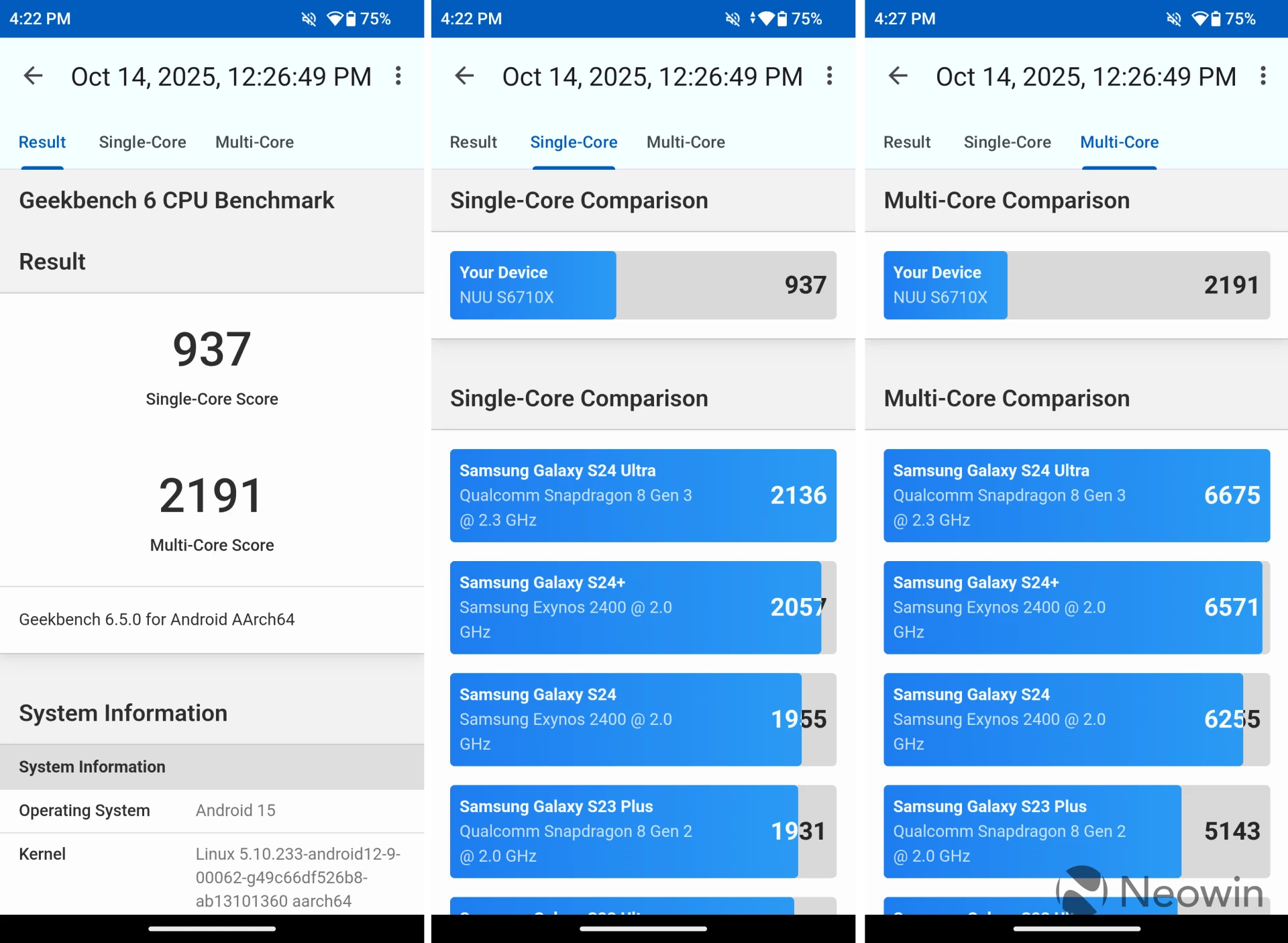The height and width of the screenshot is (943, 1288).
Task: Tap Your Device bar with score 2191
Action: (1077, 285)
